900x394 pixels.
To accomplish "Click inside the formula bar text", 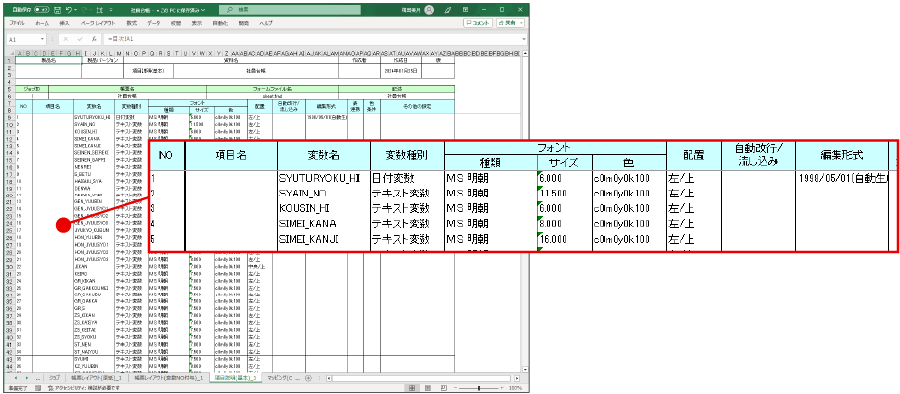I will (312, 39).
